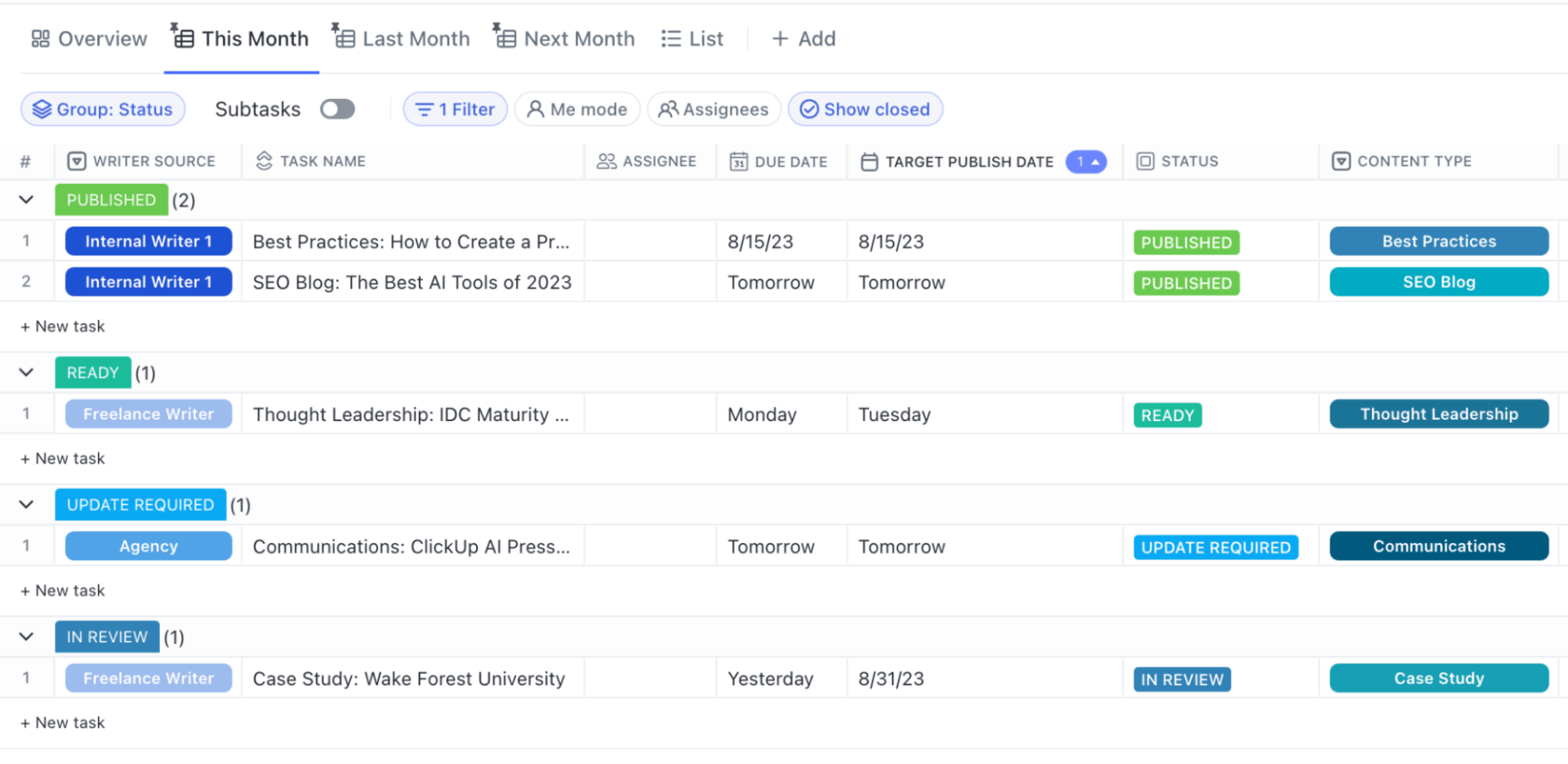Click the layers icon in Group: Status

tap(42, 109)
